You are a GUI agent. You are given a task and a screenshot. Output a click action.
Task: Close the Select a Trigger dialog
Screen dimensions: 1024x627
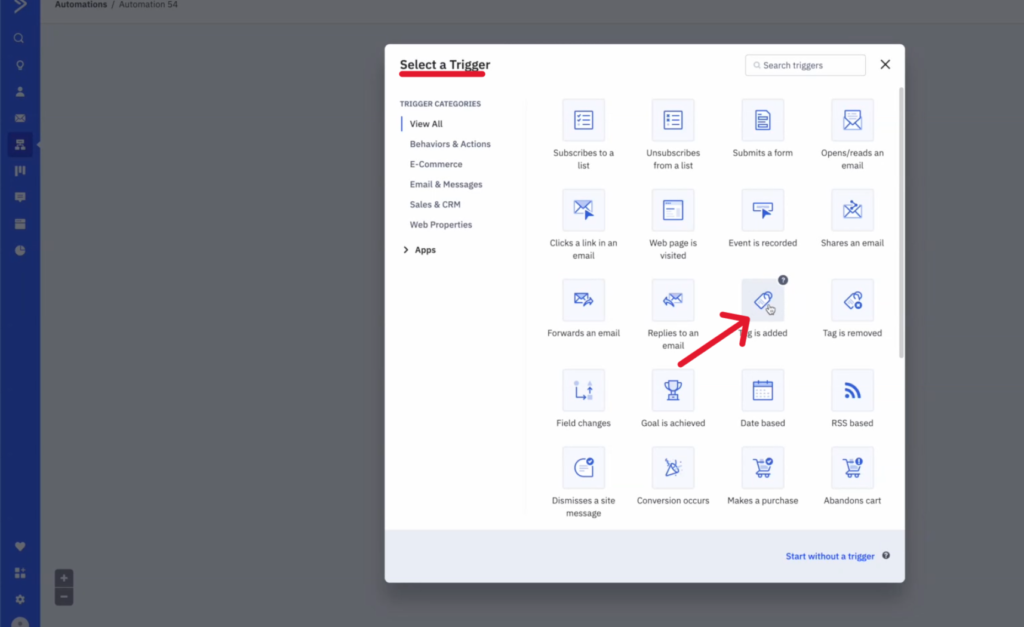click(885, 64)
